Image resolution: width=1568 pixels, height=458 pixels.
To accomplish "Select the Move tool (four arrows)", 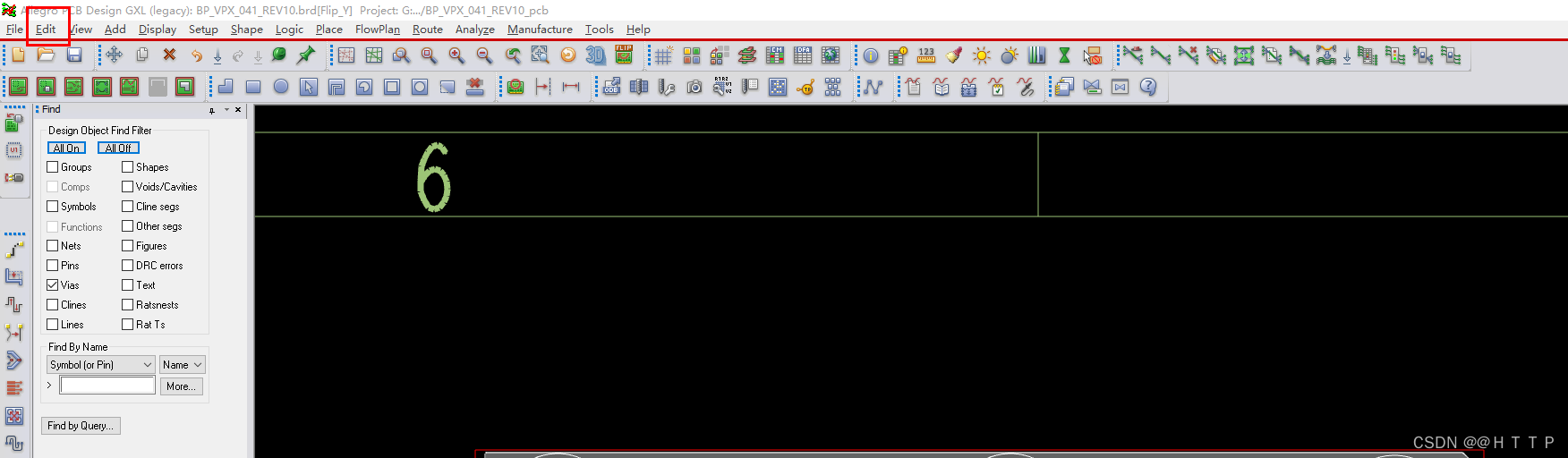I will [114, 55].
